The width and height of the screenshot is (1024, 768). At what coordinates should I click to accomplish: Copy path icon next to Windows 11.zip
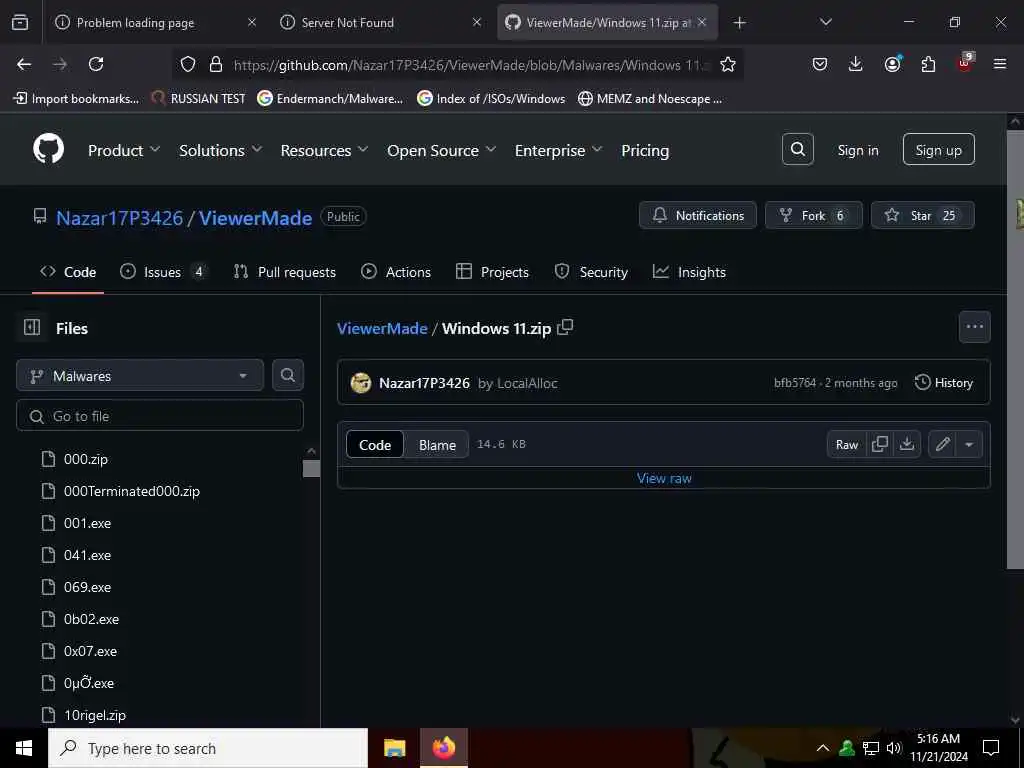566,327
